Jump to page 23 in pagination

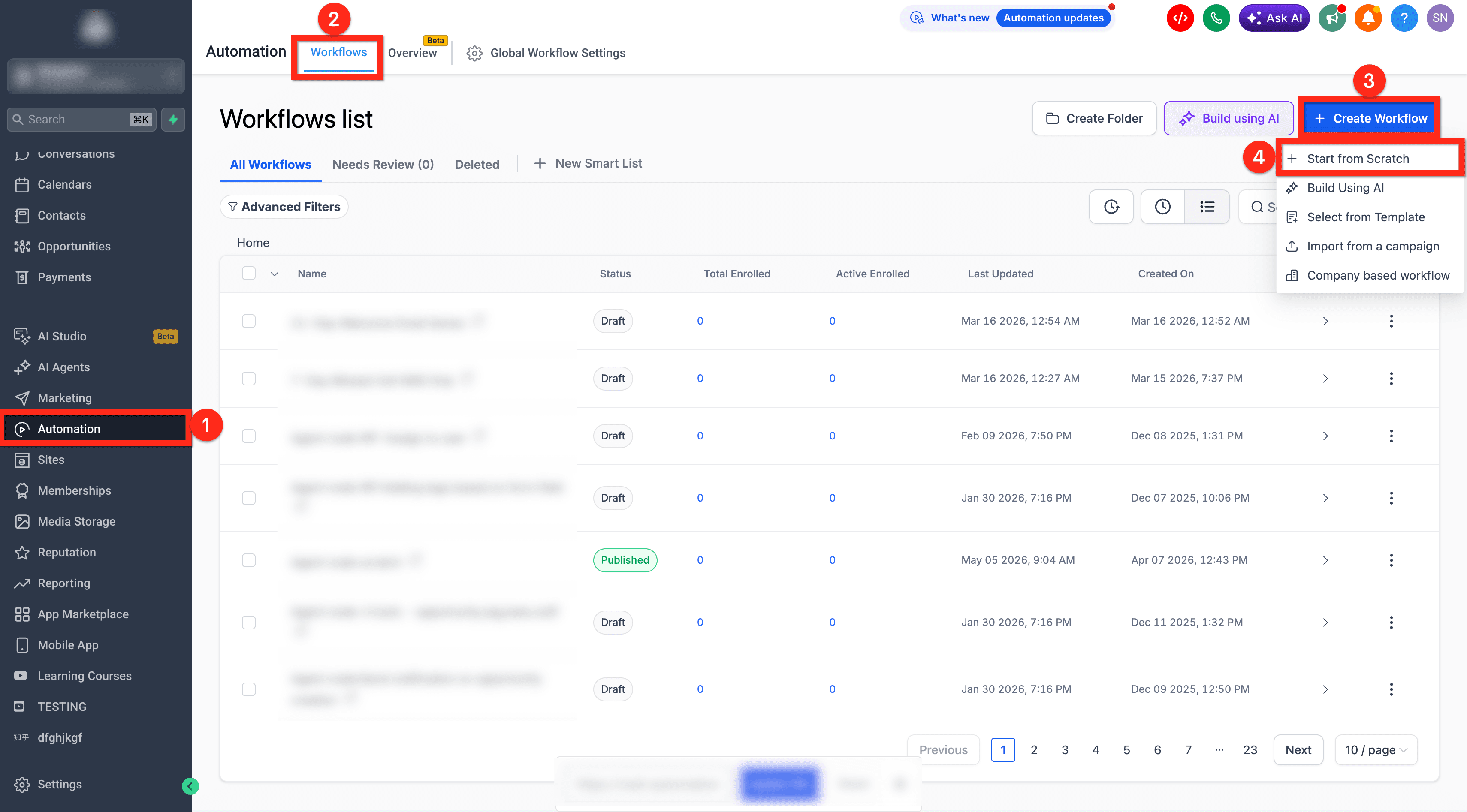click(1250, 750)
